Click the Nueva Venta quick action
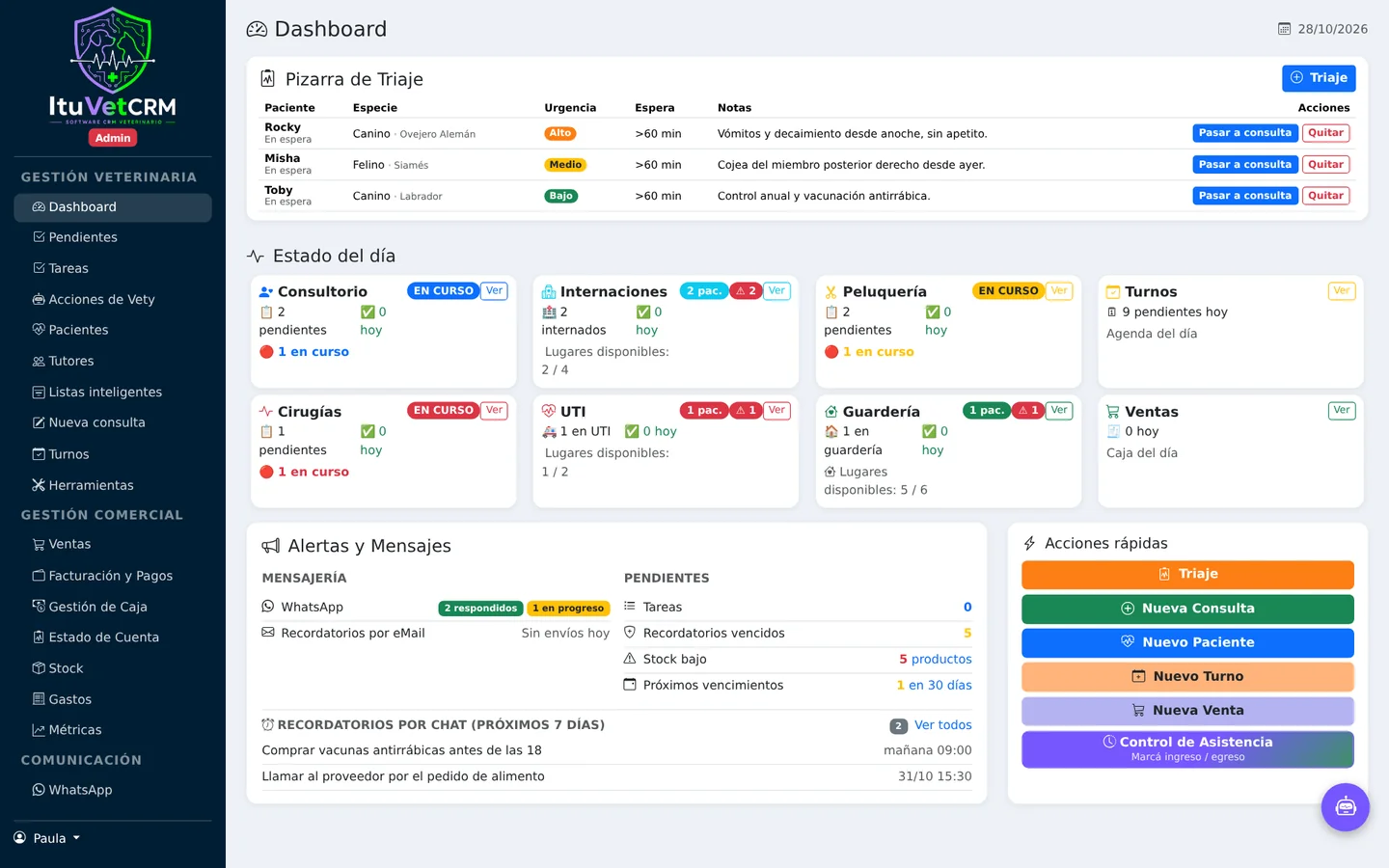The height and width of the screenshot is (868, 1389). click(x=1187, y=711)
